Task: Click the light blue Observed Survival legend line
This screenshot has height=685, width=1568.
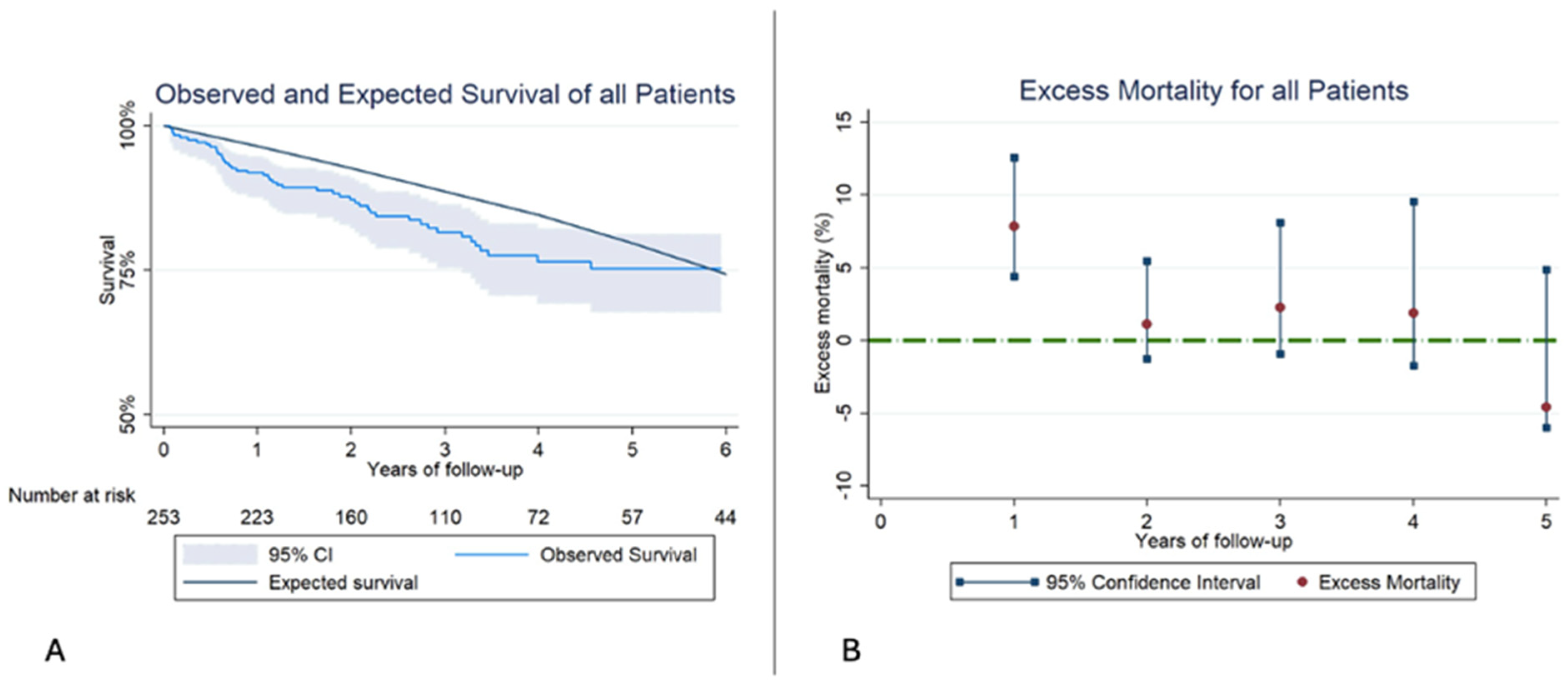Action: point(491,555)
